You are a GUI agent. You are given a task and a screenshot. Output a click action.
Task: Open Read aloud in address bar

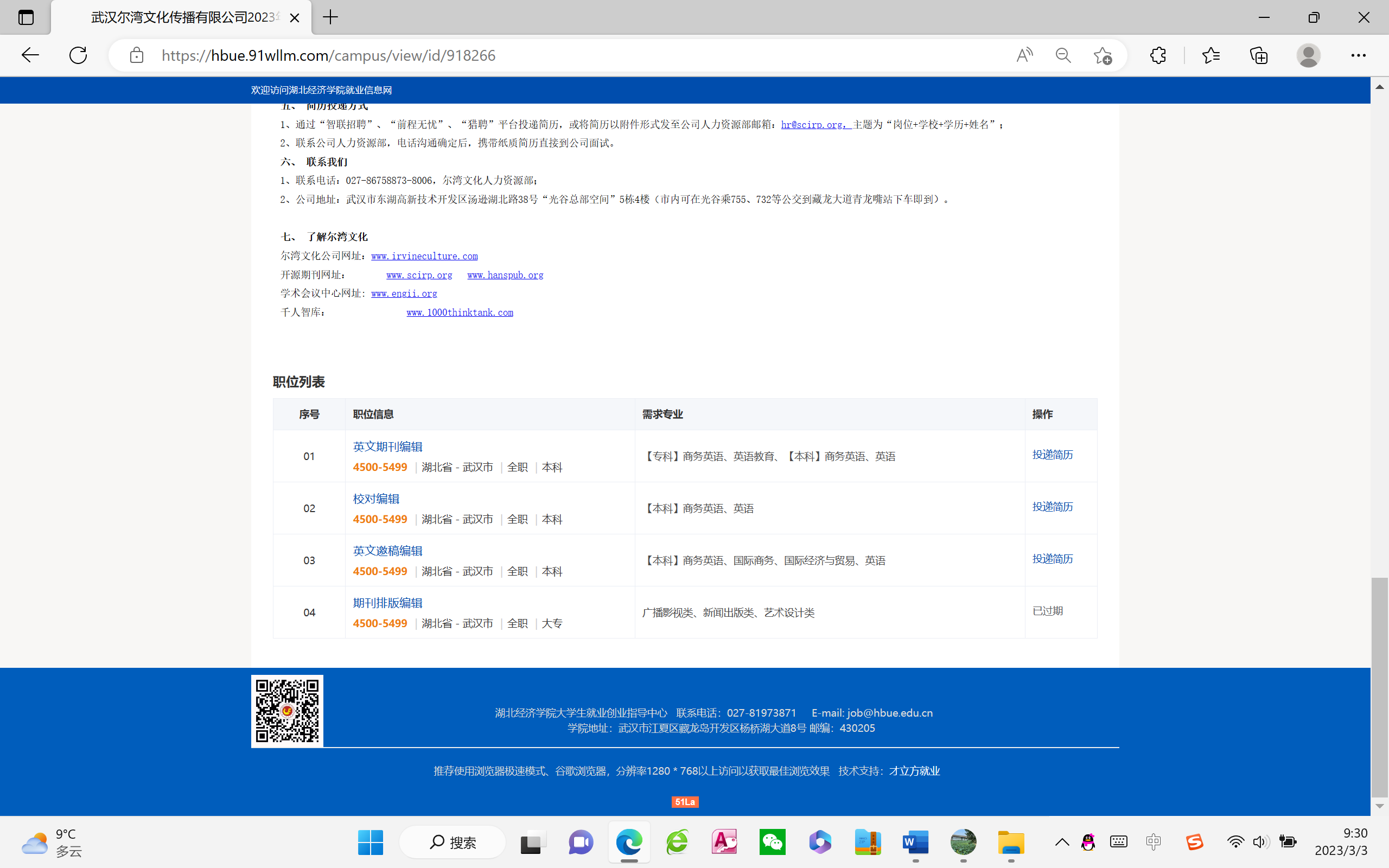pyautogui.click(x=1024, y=55)
